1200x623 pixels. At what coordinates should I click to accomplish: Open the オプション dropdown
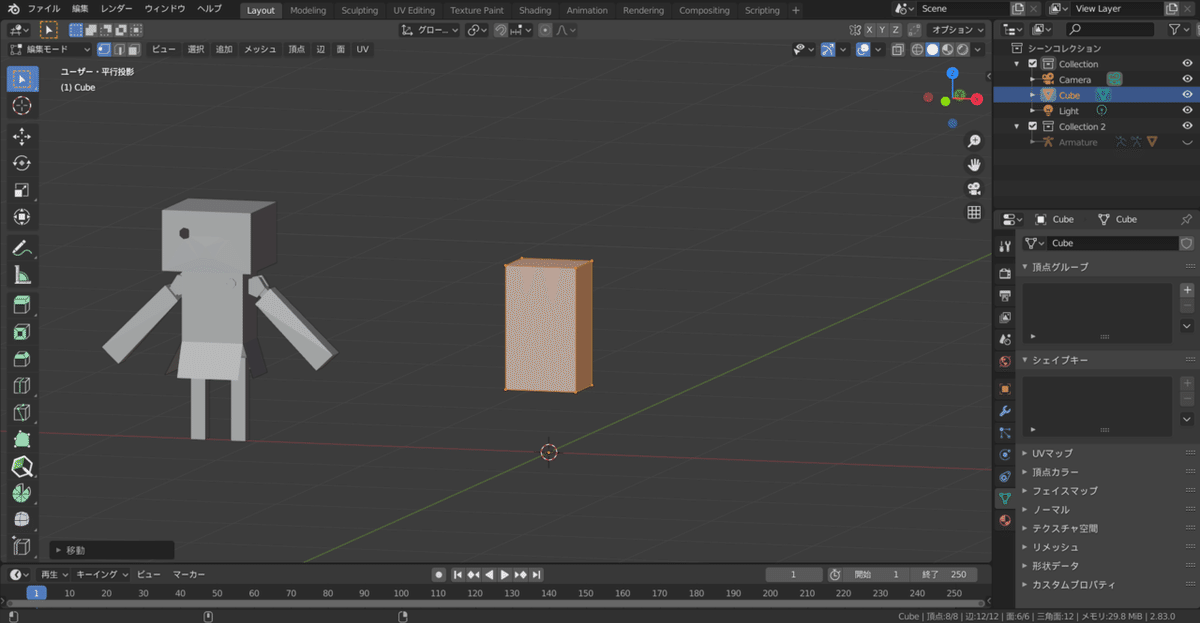tap(954, 30)
